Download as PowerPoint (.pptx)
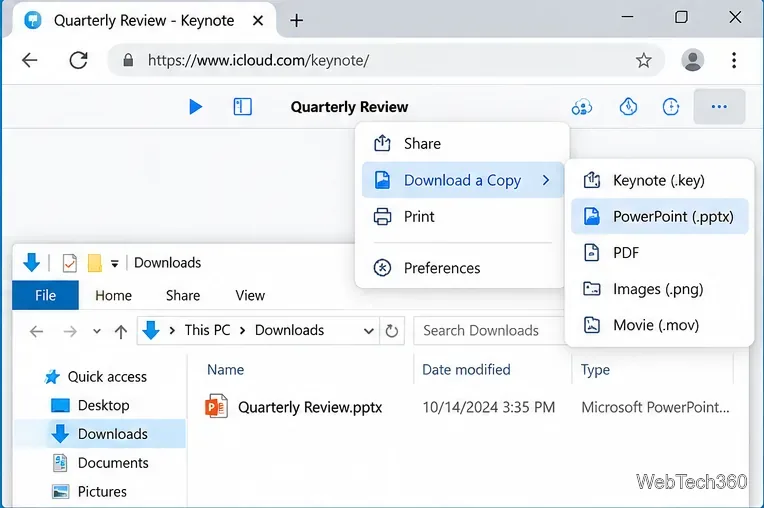This screenshot has height=508, width=764. 659,216
